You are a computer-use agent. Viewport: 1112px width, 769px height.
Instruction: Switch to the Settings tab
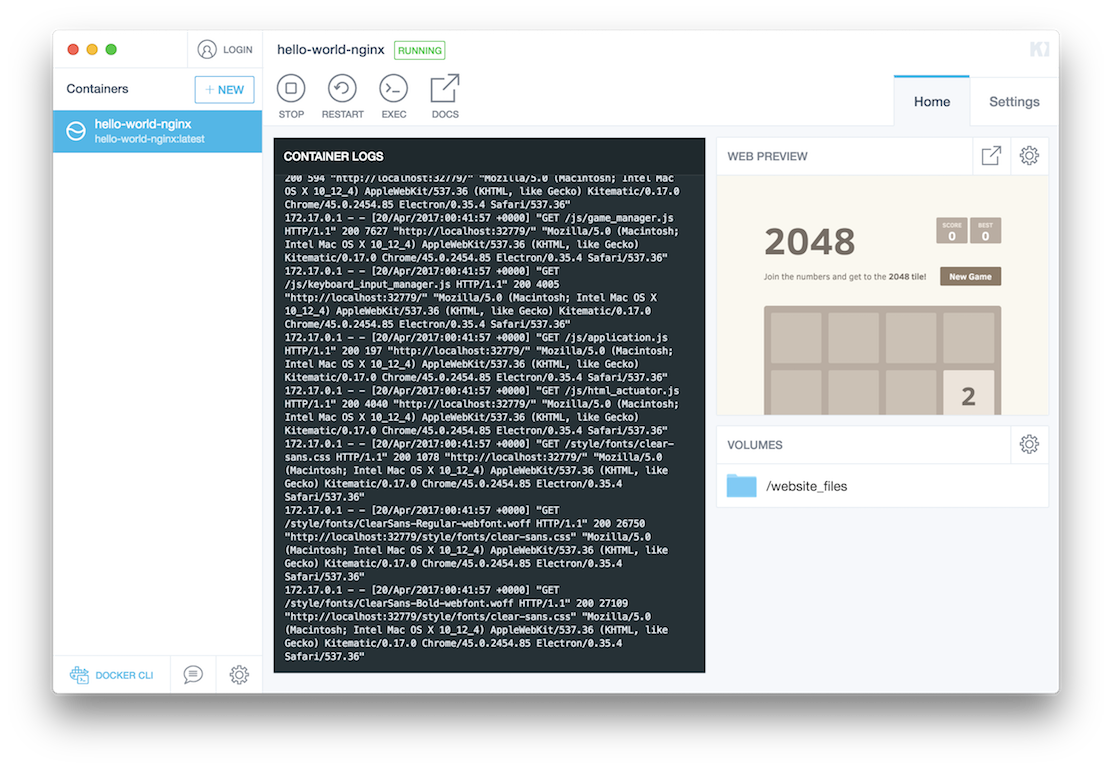1014,101
